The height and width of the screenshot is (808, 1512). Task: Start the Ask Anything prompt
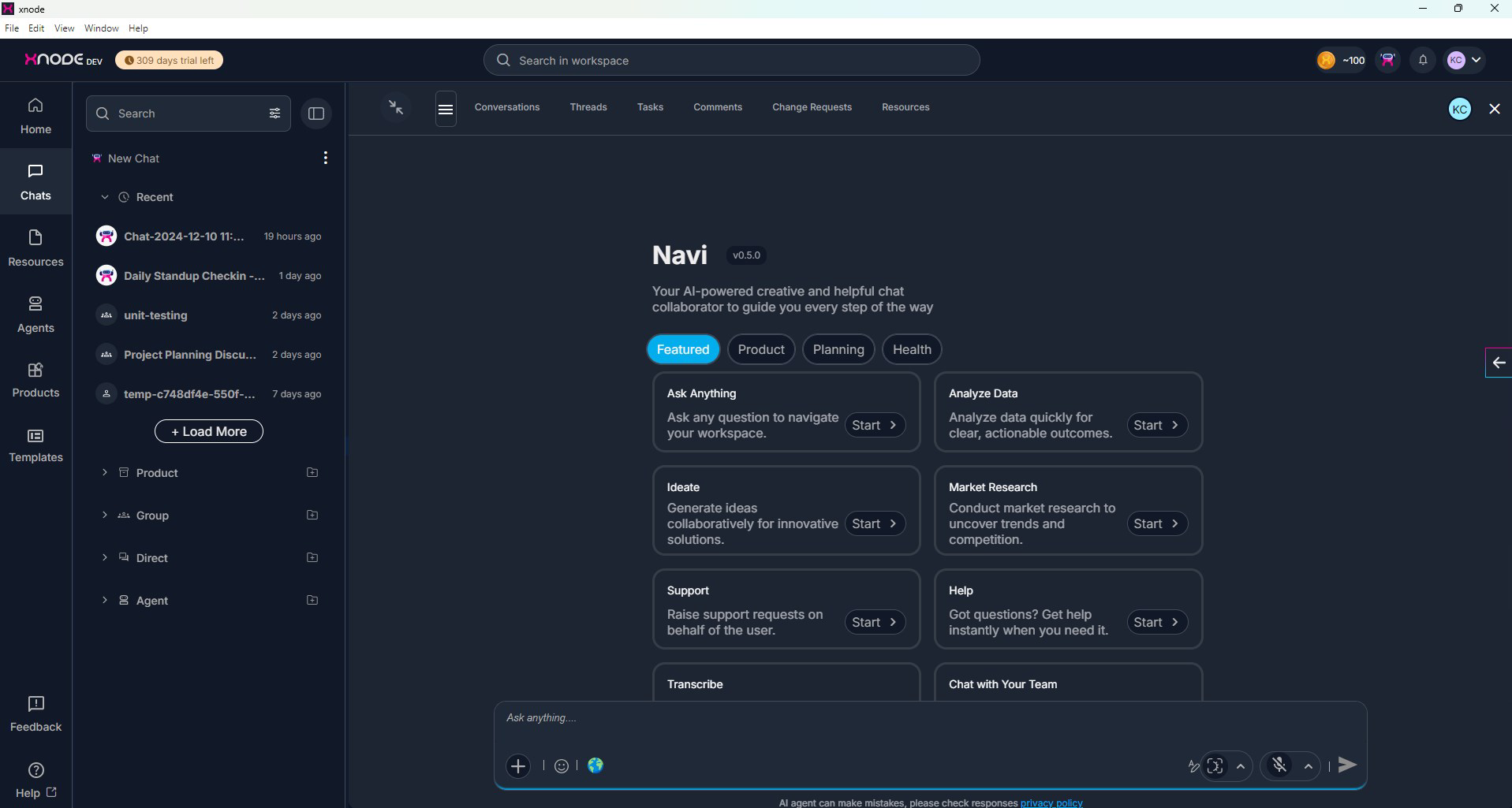[x=875, y=425]
